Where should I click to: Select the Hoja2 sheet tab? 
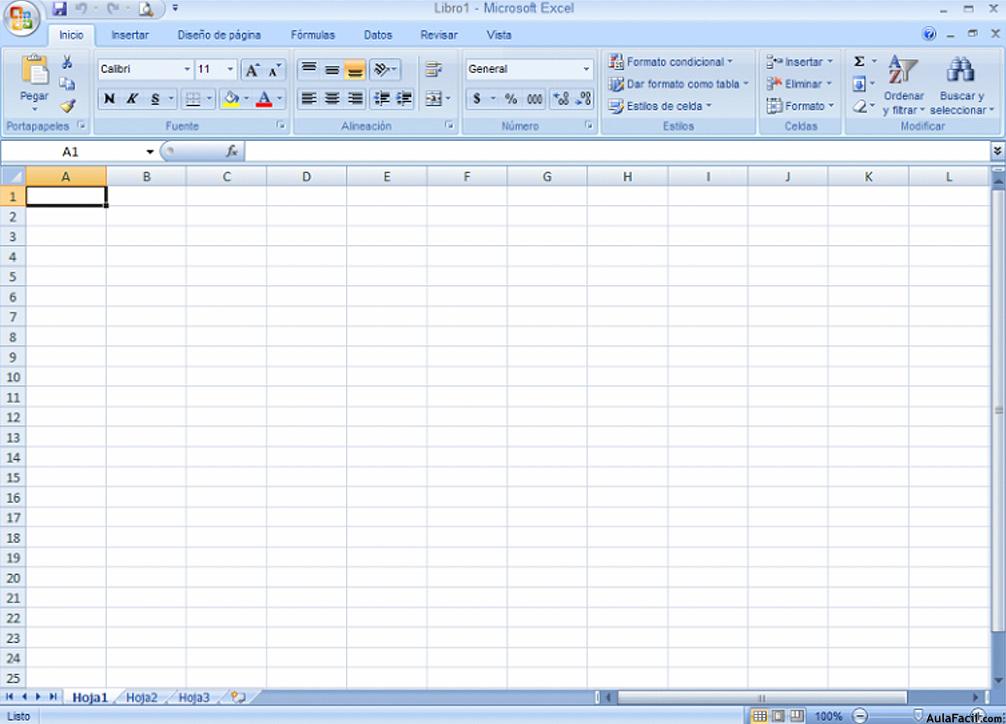pos(141,697)
